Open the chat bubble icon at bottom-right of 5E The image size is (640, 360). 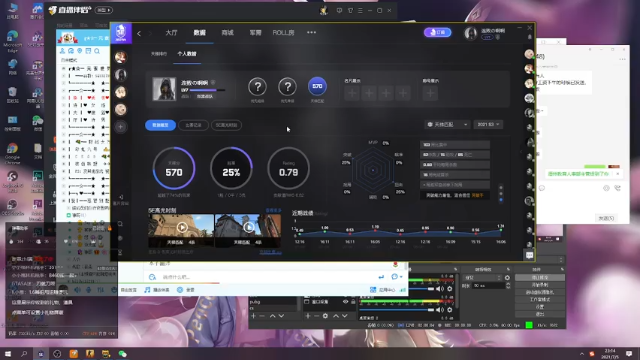pyautogui.click(x=529, y=255)
